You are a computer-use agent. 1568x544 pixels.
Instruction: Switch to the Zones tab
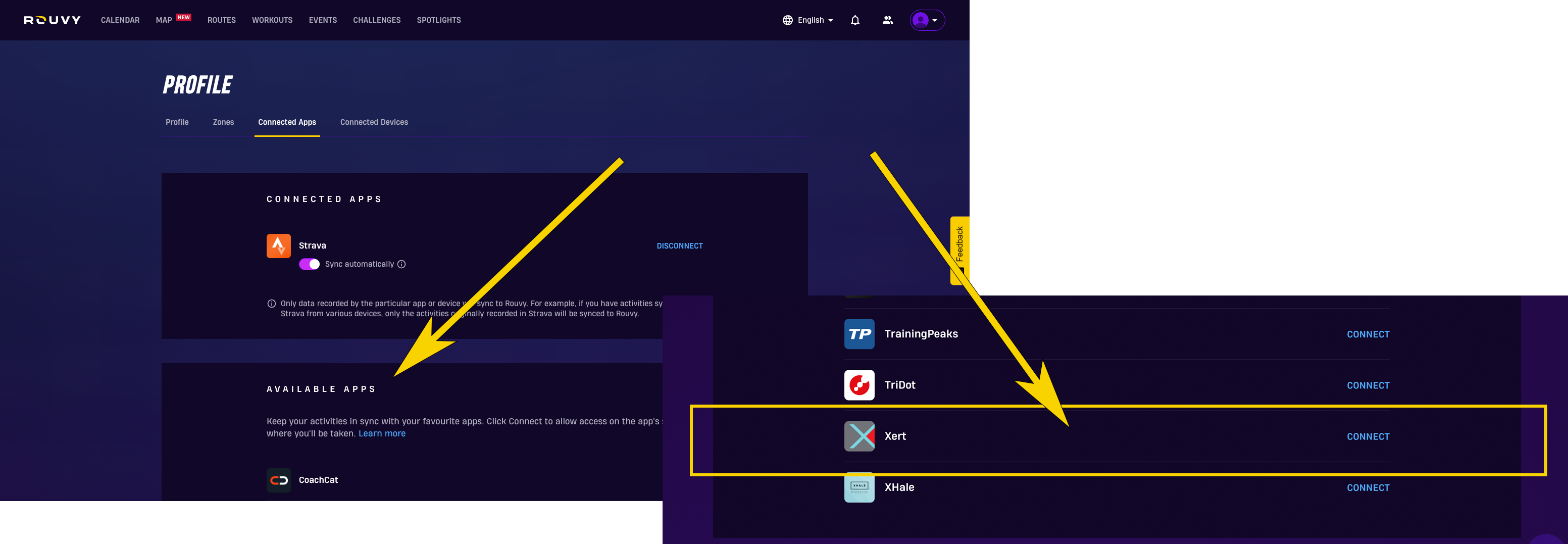pyautogui.click(x=223, y=122)
